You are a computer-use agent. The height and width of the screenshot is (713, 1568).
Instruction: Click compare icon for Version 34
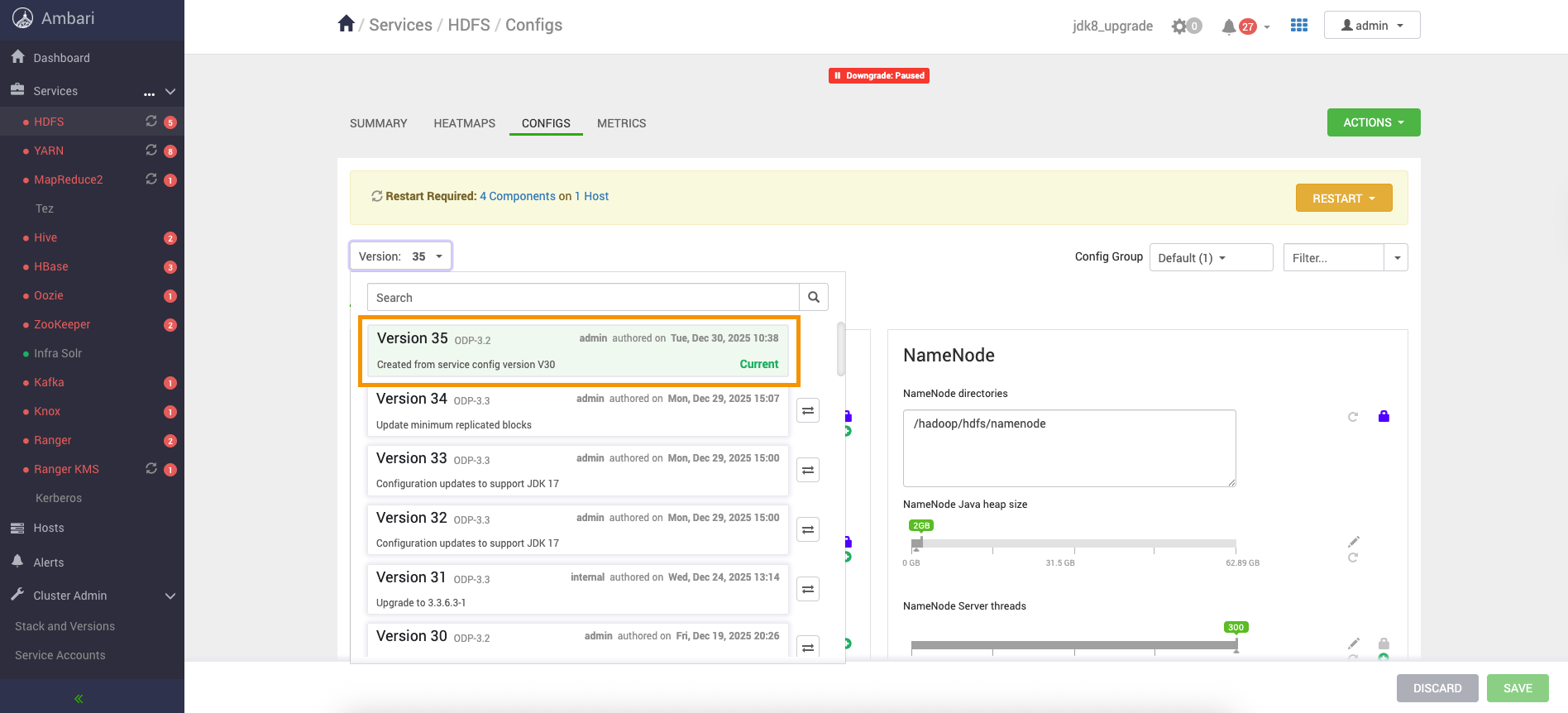point(808,411)
